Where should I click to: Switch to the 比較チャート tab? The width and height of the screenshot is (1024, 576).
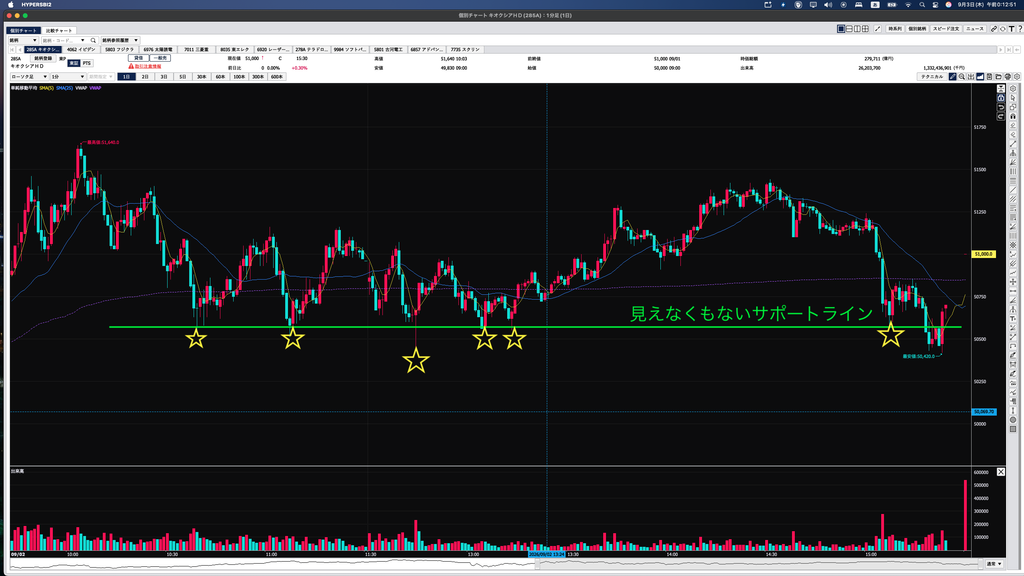click(59, 31)
